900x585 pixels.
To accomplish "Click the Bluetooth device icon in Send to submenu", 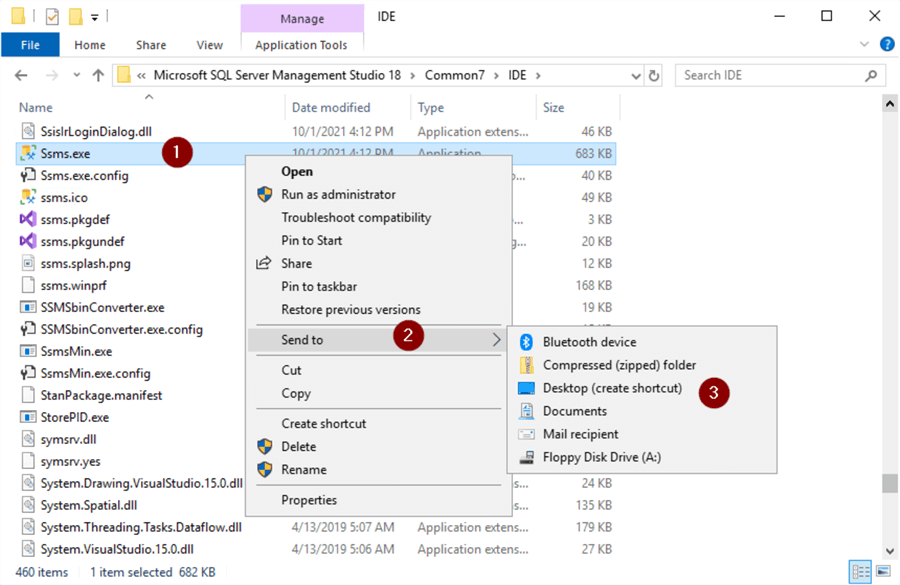I will point(526,342).
